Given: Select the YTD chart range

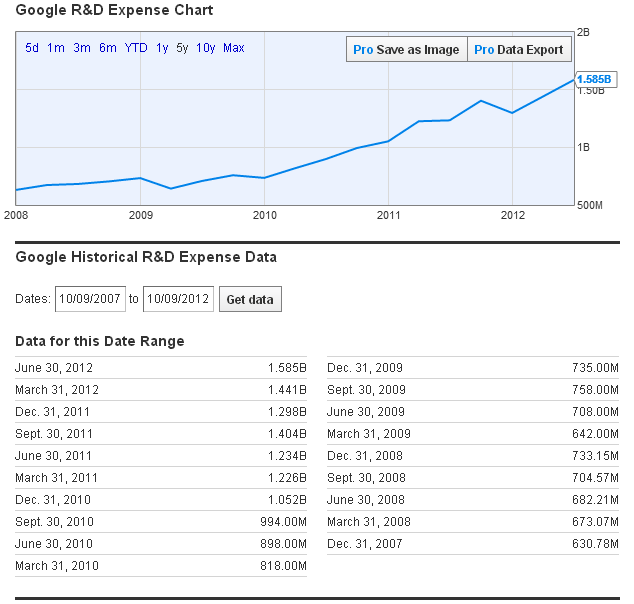Looking at the screenshot, I should click(136, 48).
